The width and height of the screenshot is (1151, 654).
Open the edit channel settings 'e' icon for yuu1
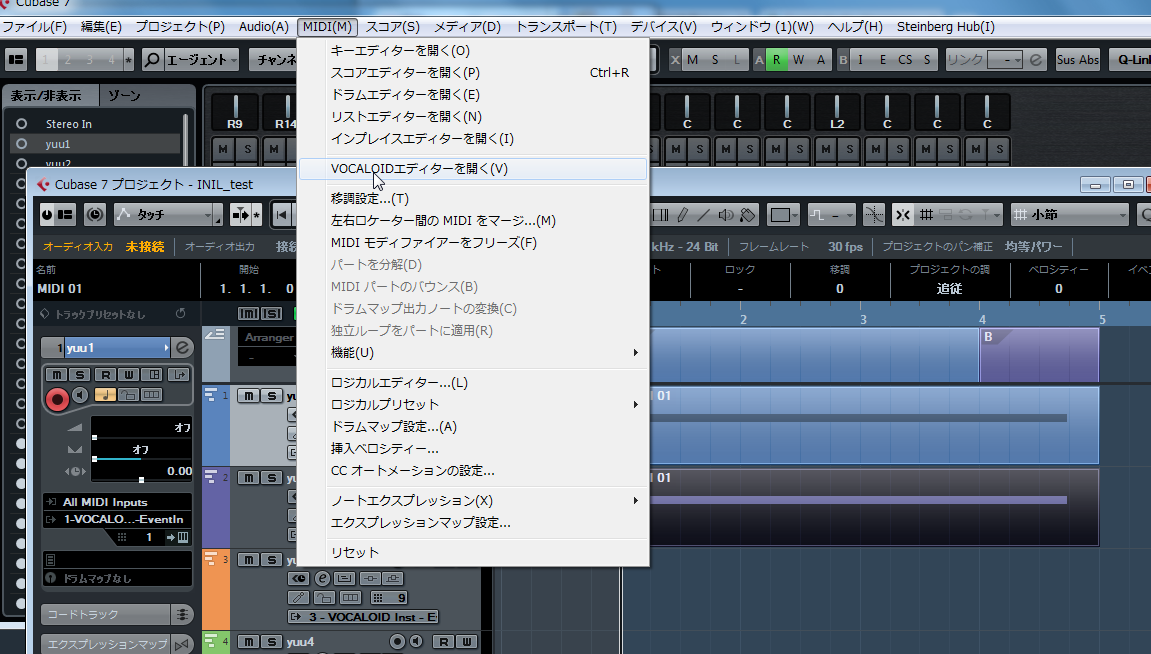(183, 347)
